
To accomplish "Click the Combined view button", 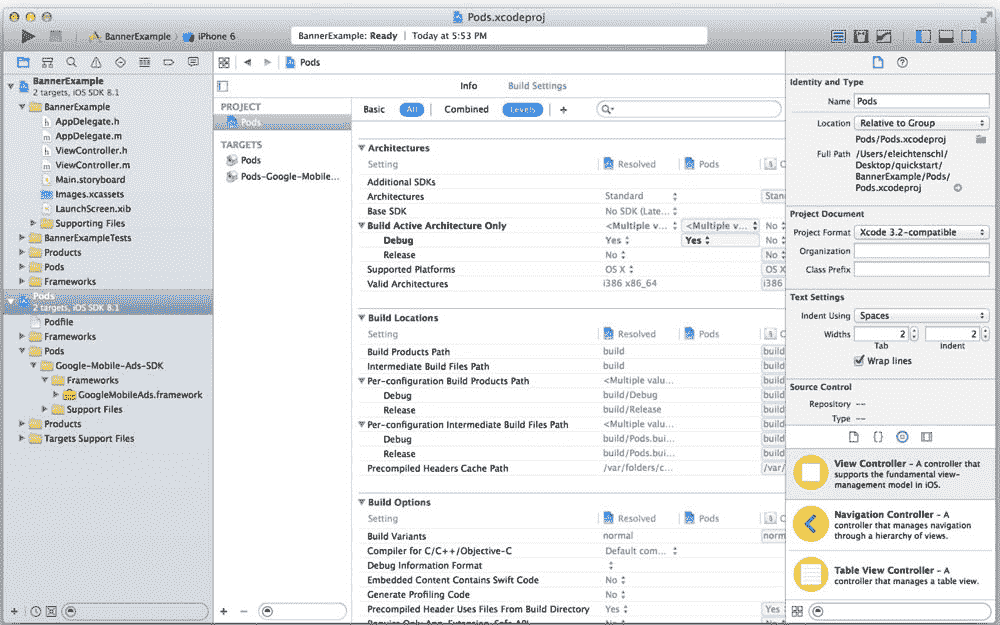I will tap(466, 110).
